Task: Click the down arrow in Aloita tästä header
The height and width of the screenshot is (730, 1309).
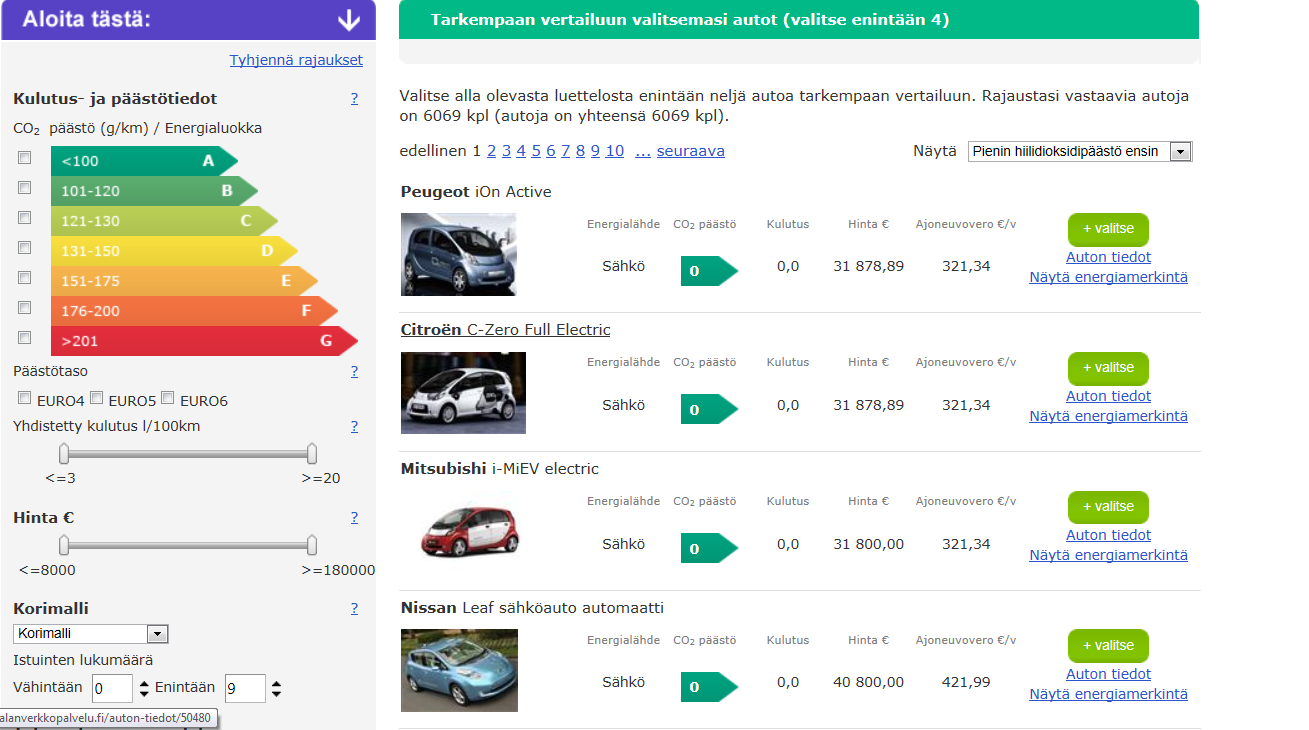Action: [x=348, y=19]
